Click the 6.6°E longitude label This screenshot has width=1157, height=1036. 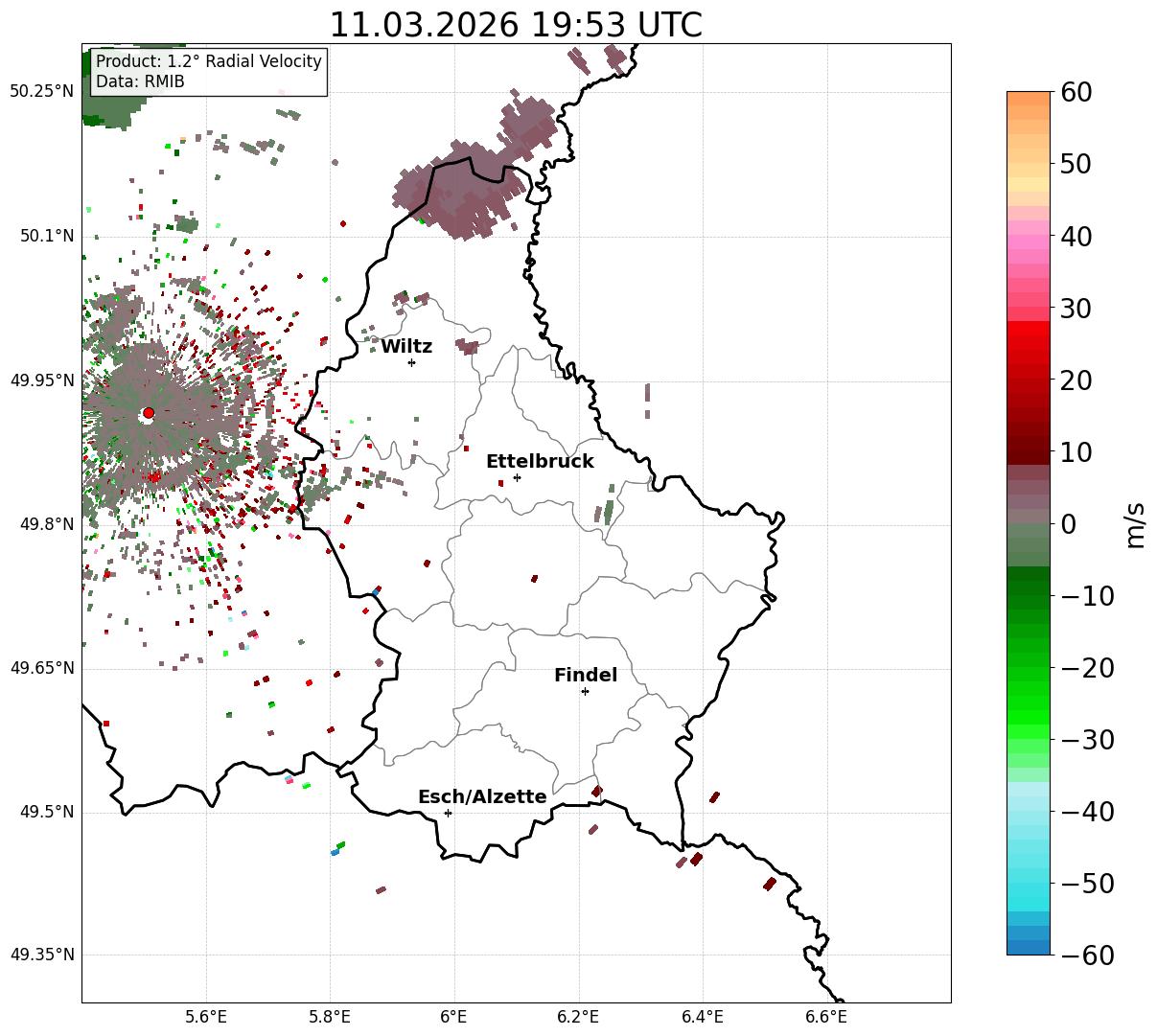[x=826, y=1018]
